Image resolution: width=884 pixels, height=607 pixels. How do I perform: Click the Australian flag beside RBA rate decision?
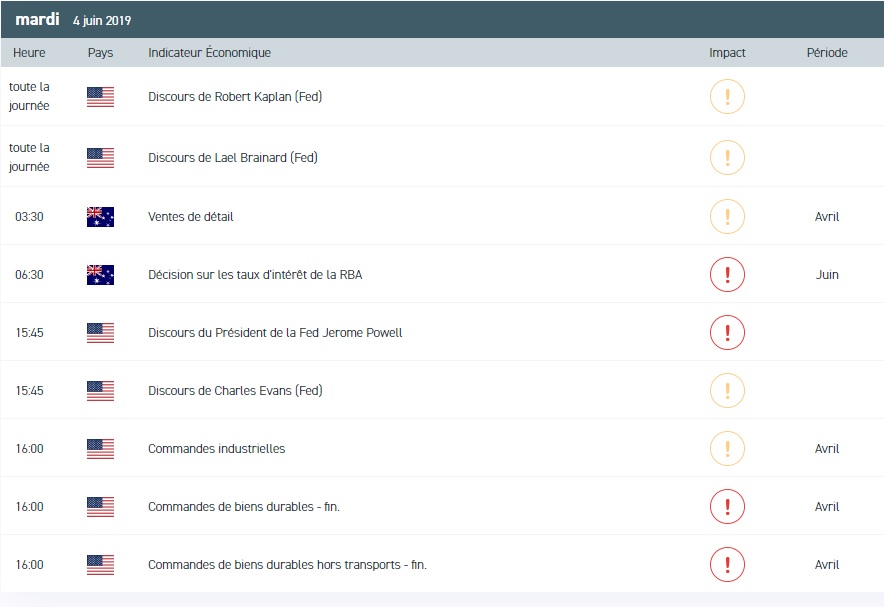tap(100, 275)
